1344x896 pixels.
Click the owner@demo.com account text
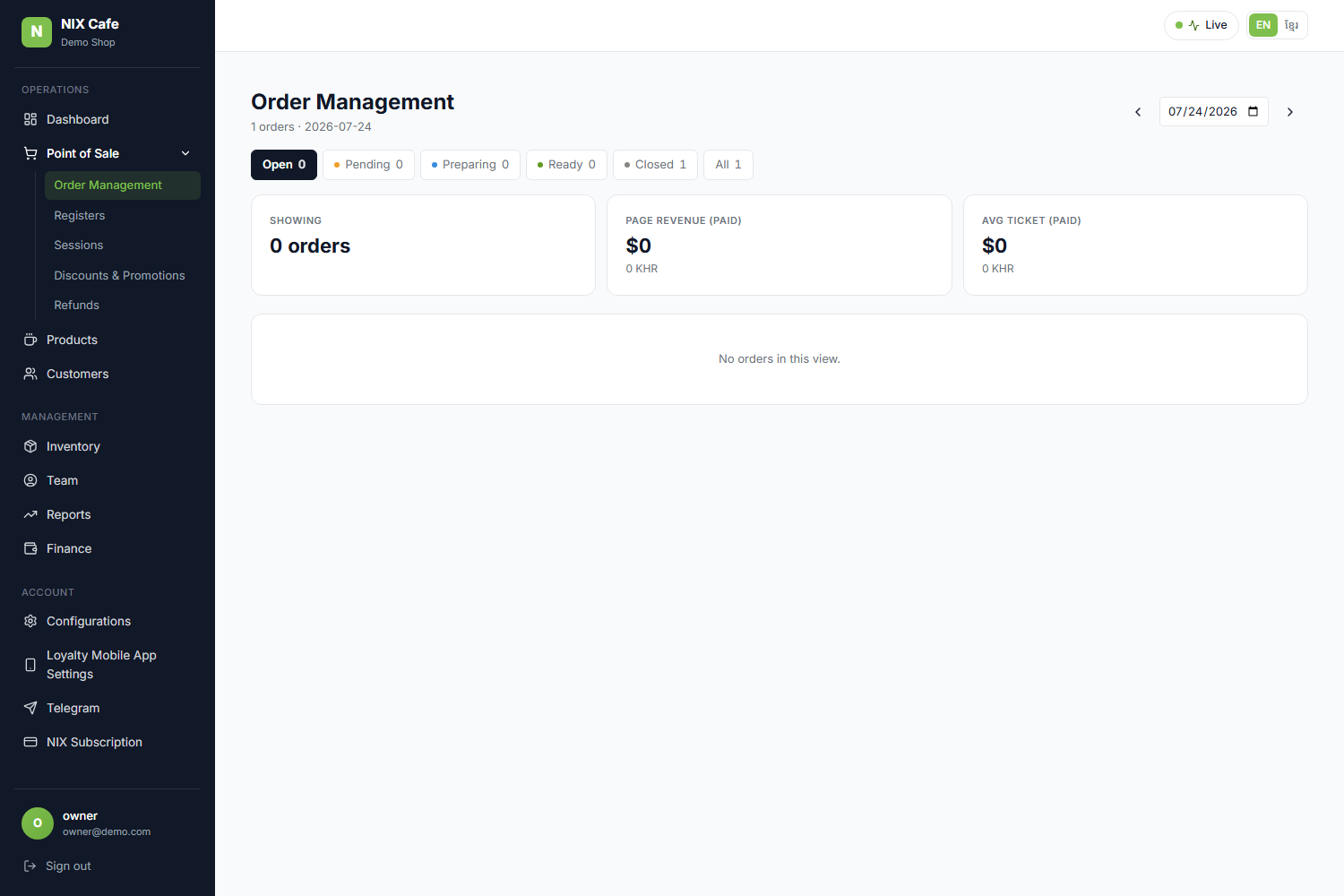107,831
